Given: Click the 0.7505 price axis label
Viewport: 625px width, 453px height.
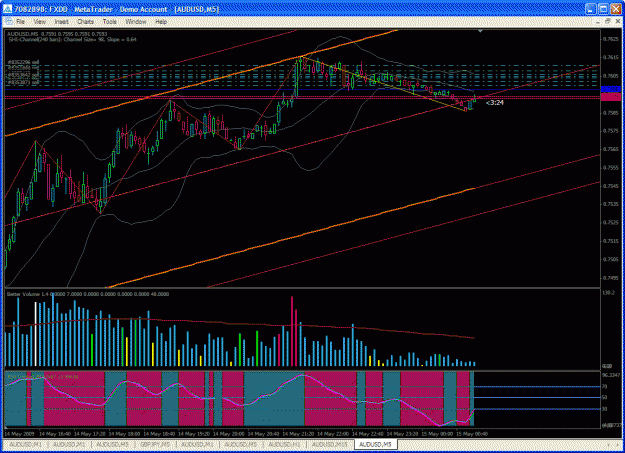Looking at the screenshot, I should point(611,259).
